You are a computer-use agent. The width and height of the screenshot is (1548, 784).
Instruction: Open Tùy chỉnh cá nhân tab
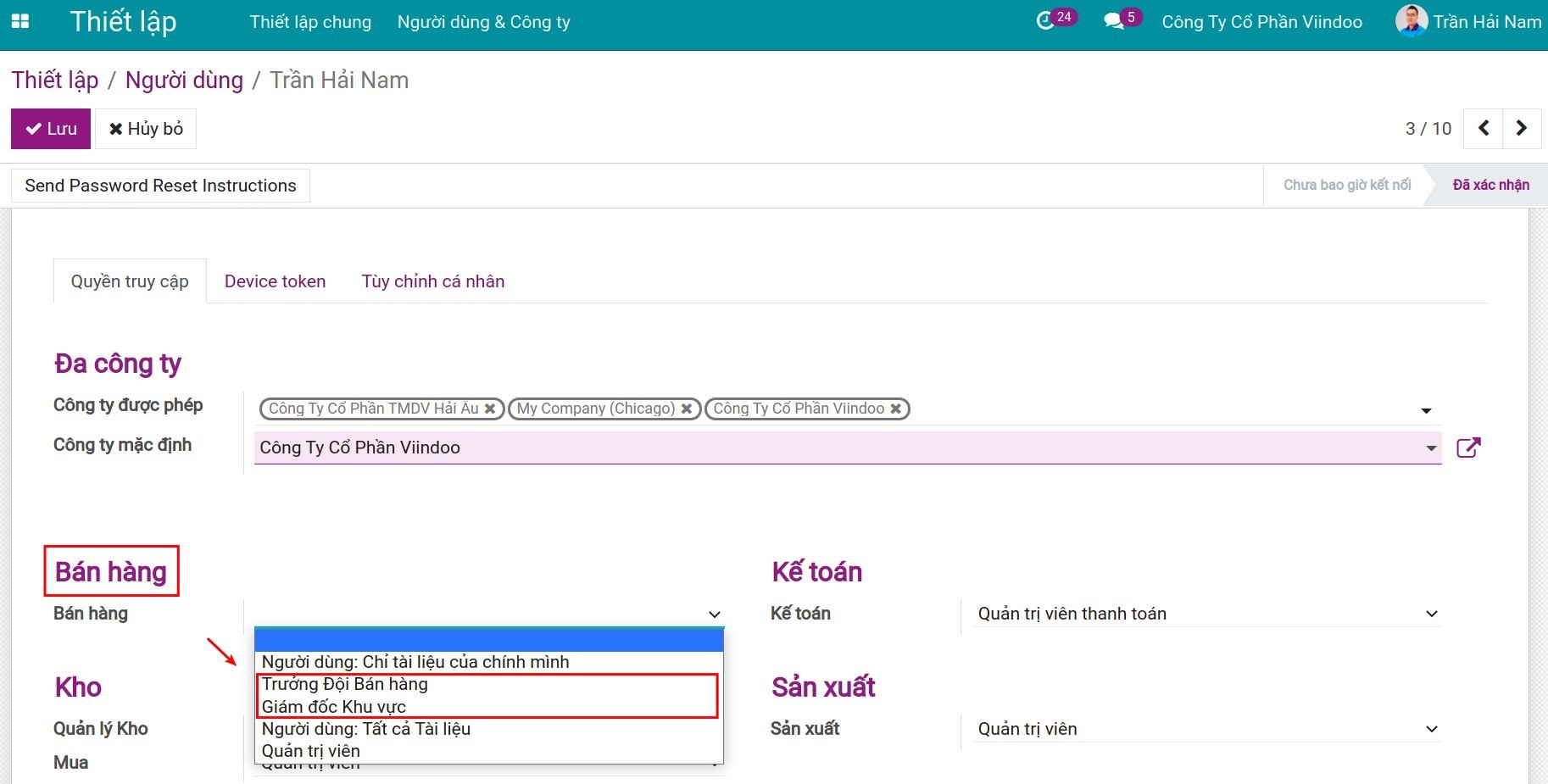point(432,281)
